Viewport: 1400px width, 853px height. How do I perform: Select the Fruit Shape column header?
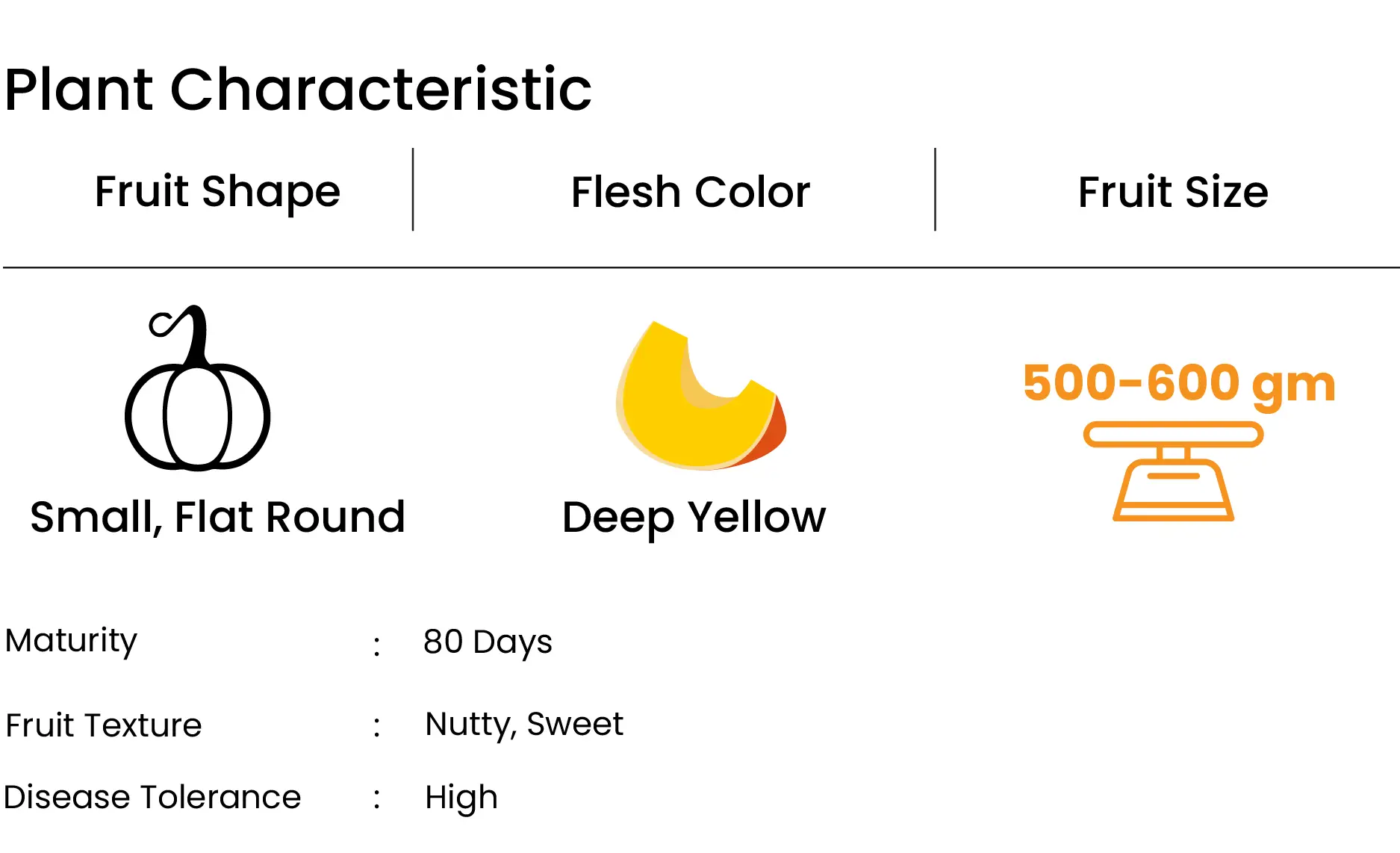(217, 191)
